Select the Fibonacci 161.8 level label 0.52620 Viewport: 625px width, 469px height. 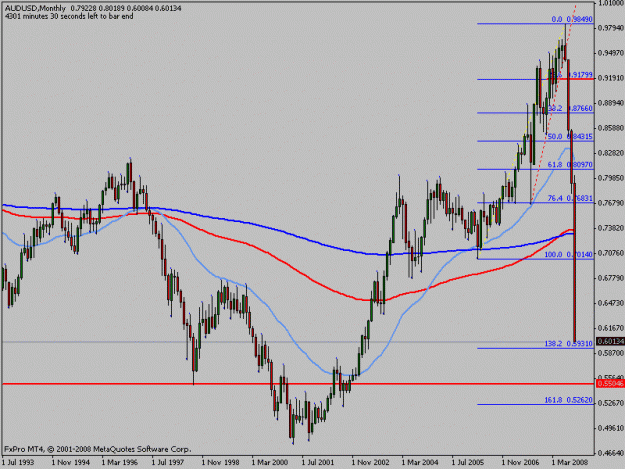coord(569,400)
